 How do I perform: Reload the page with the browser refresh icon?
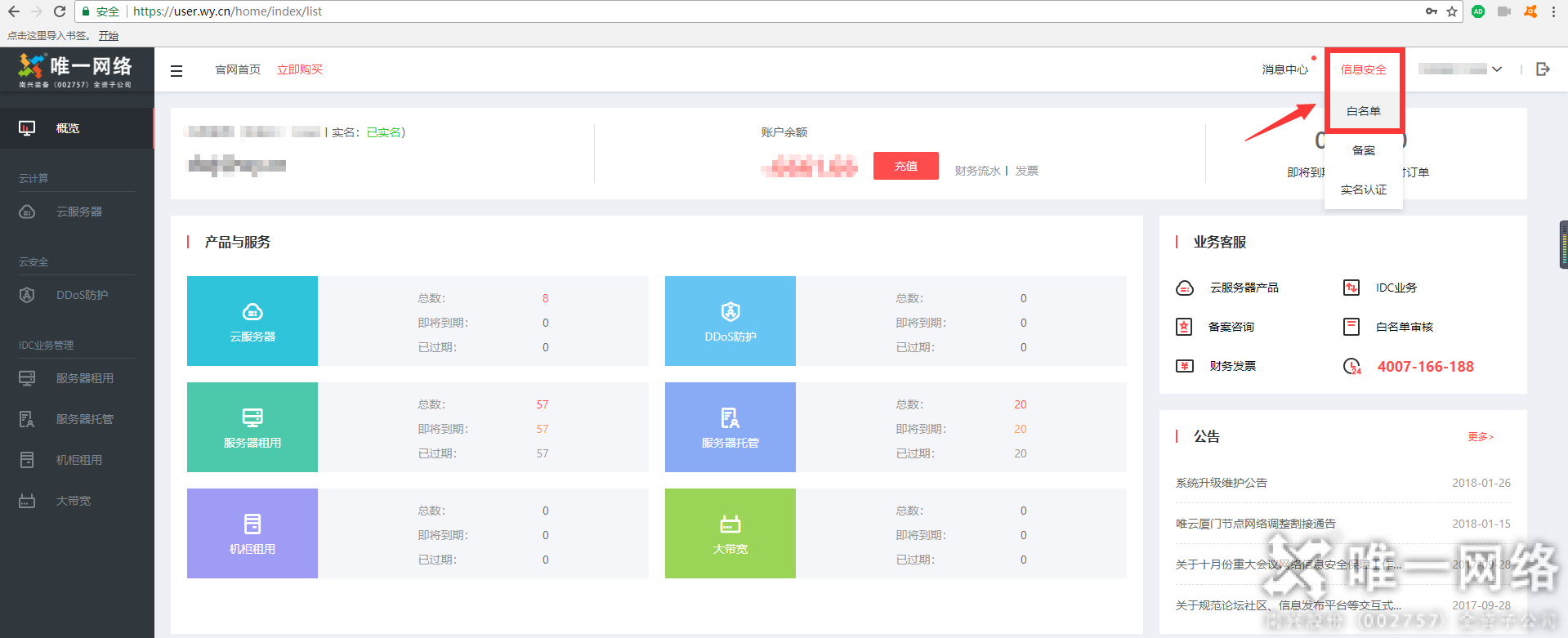[x=59, y=11]
